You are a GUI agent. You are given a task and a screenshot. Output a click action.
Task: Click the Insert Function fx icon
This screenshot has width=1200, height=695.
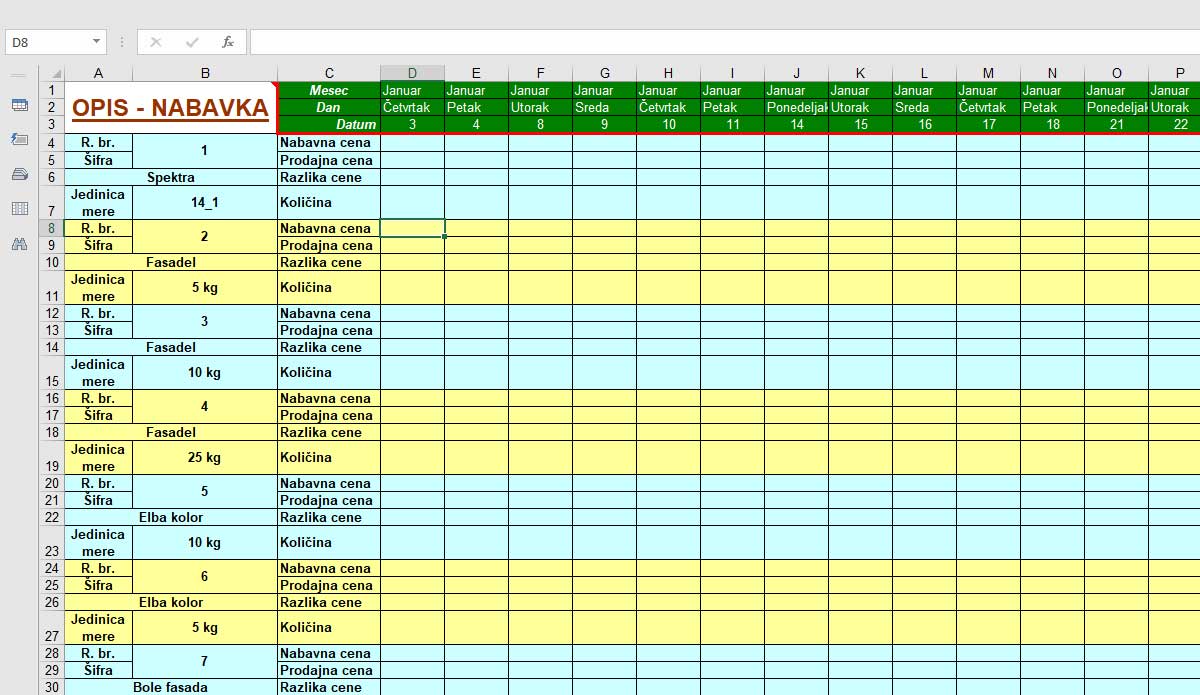228,42
